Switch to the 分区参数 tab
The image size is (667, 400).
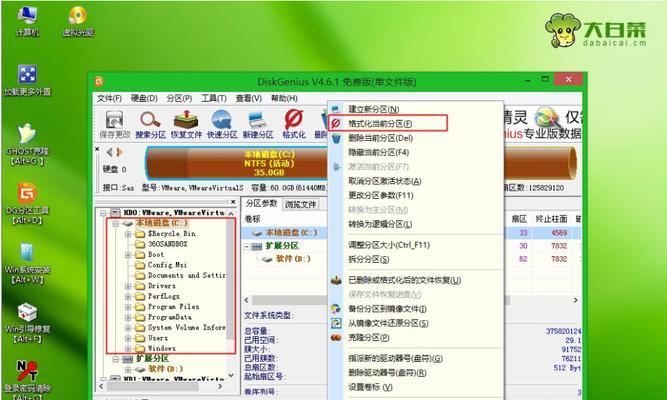pyautogui.click(x=261, y=204)
